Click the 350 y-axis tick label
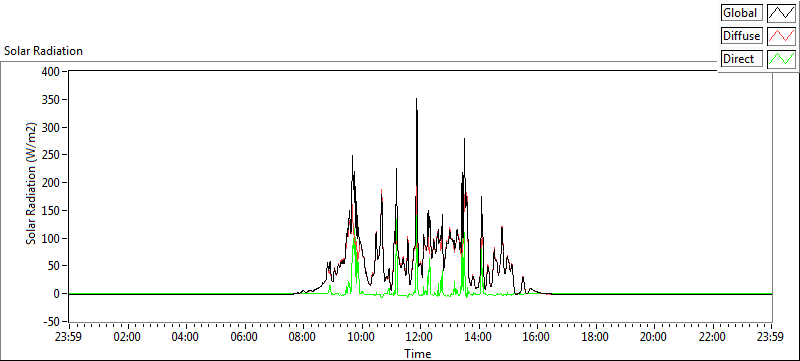The height and width of the screenshot is (361, 800). 51,99
